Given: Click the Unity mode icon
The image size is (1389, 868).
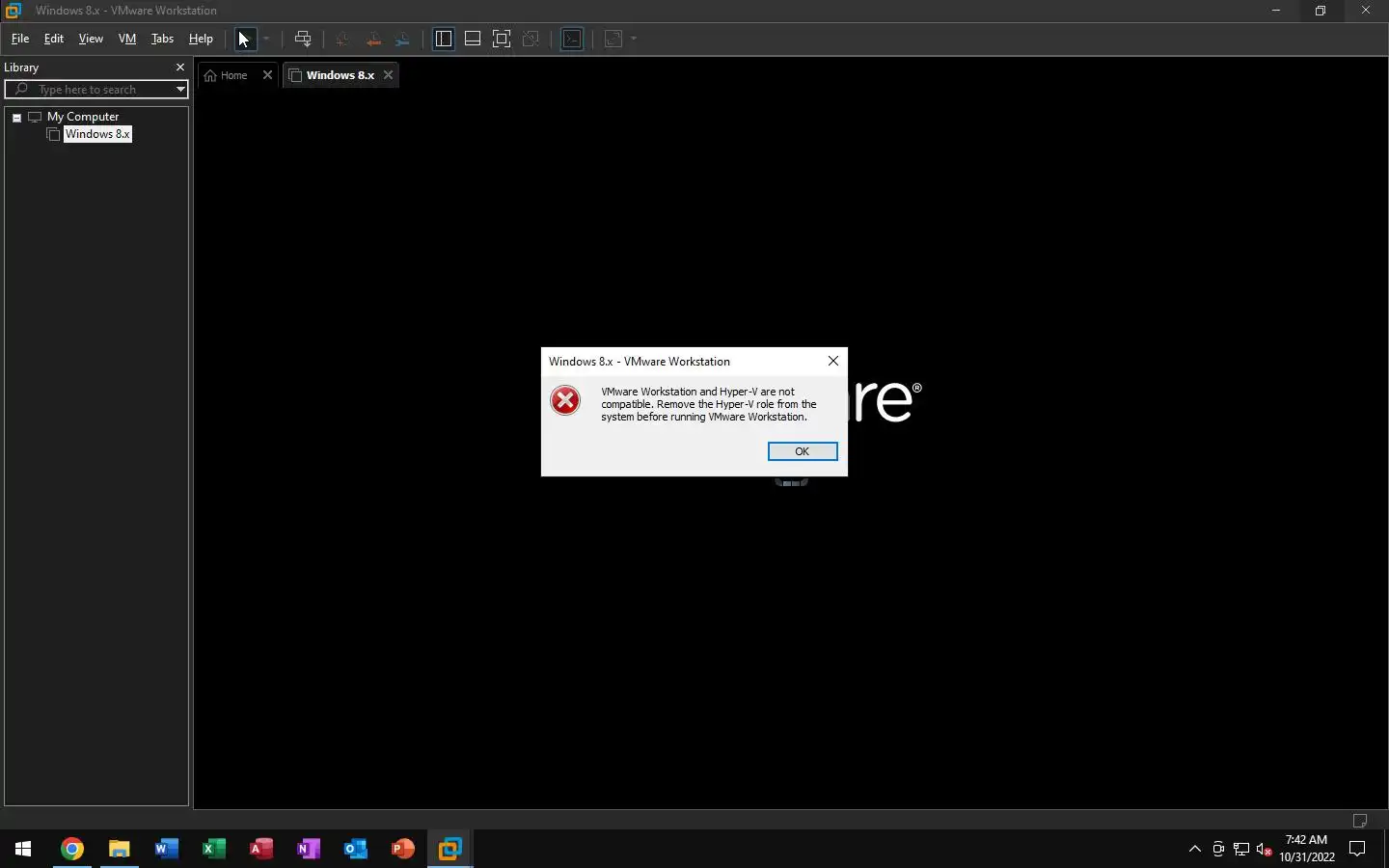Looking at the screenshot, I should click(531, 40).
